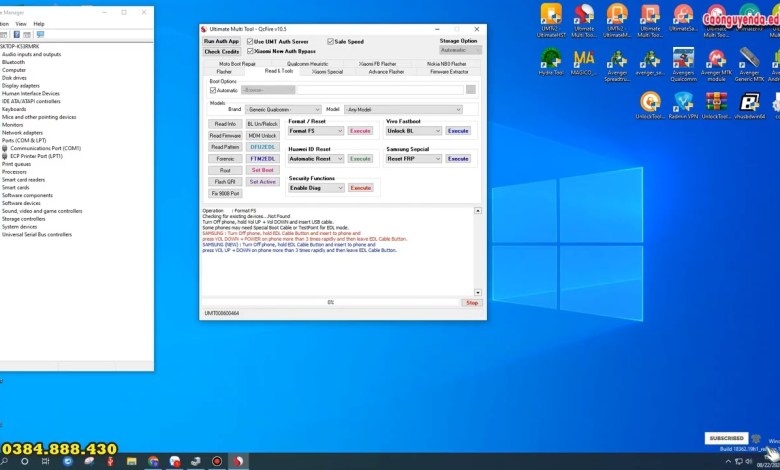The image size is (780, 470).
Task: Open the Radmin VPN desktop shortcut
Action: pos(684,103)
